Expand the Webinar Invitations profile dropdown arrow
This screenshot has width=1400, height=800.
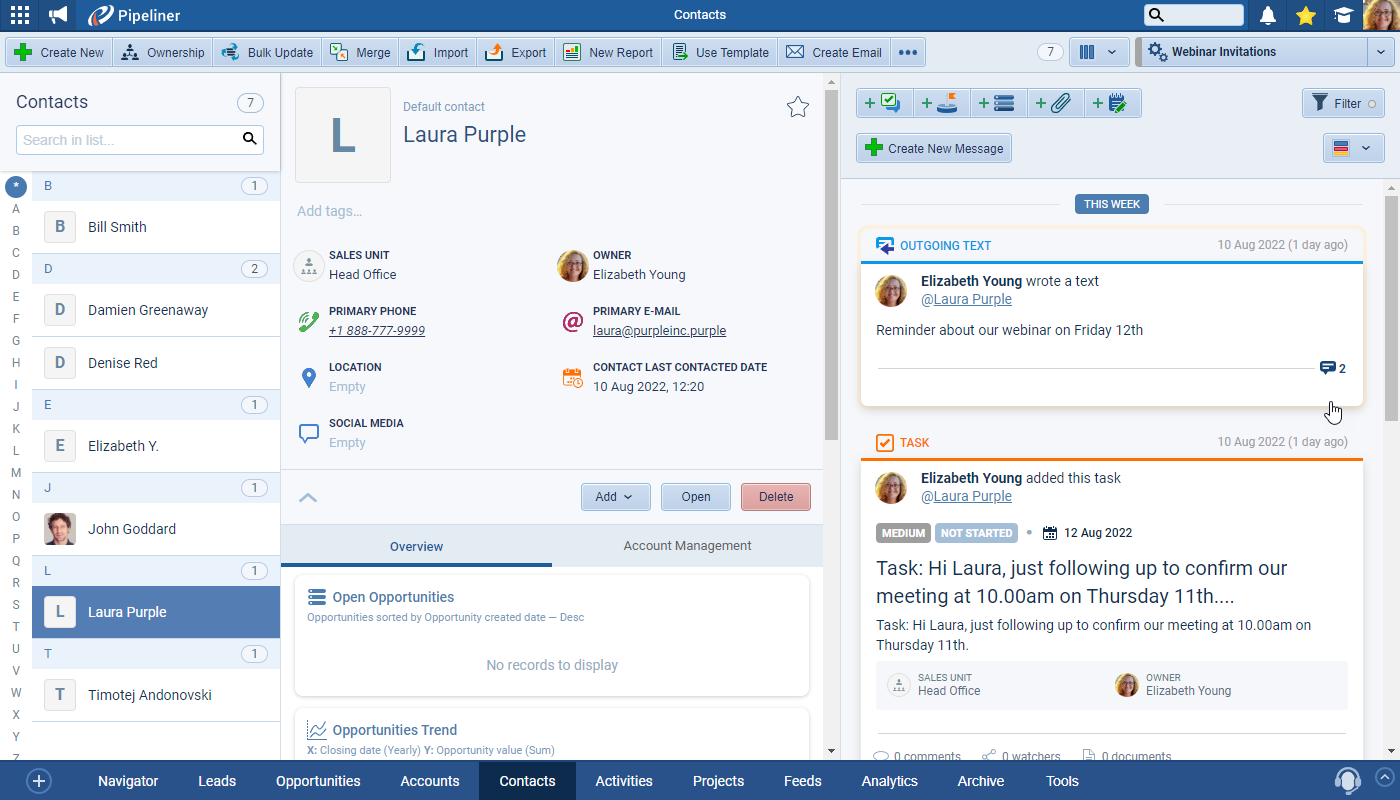[1380, 52]
